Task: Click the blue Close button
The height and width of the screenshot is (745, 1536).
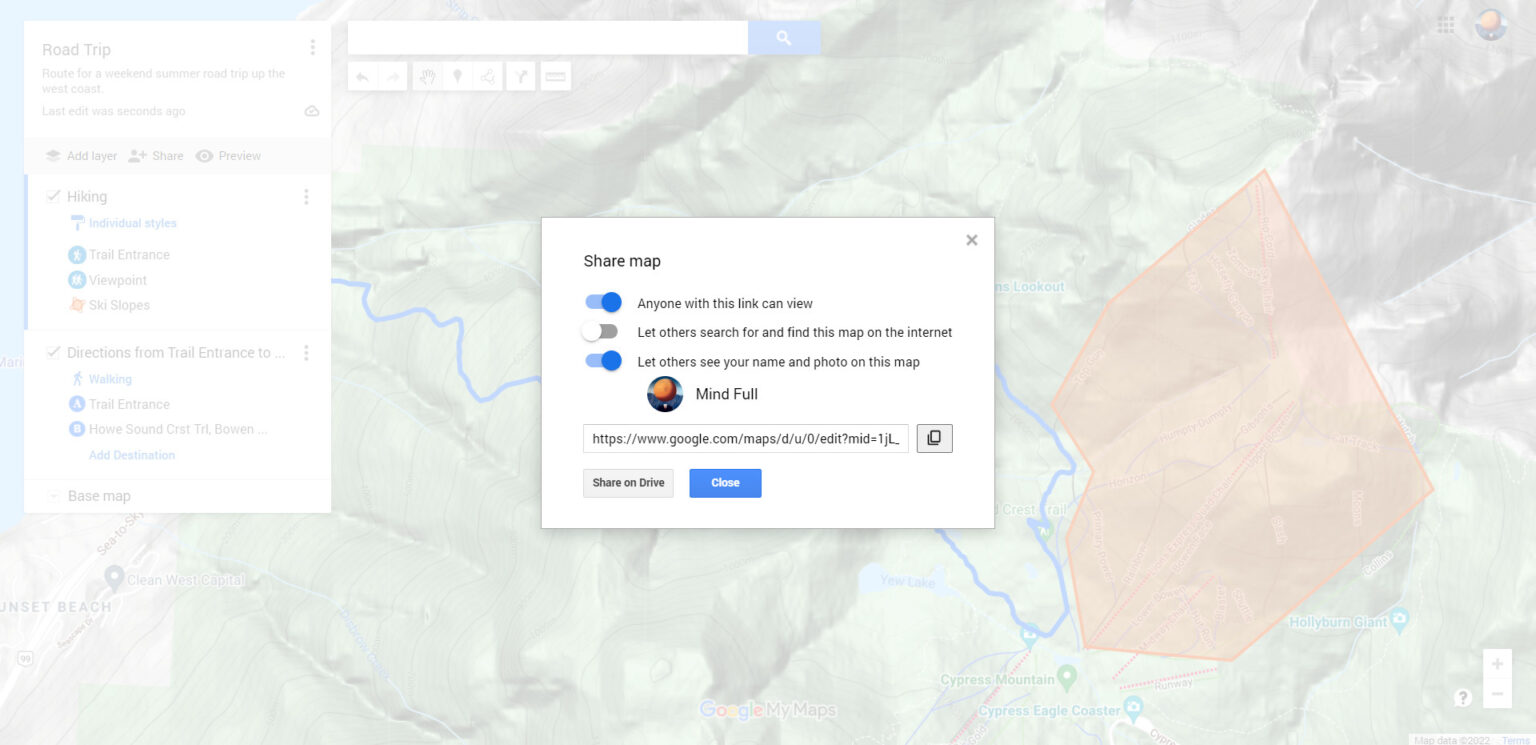Action: point(725,483)
